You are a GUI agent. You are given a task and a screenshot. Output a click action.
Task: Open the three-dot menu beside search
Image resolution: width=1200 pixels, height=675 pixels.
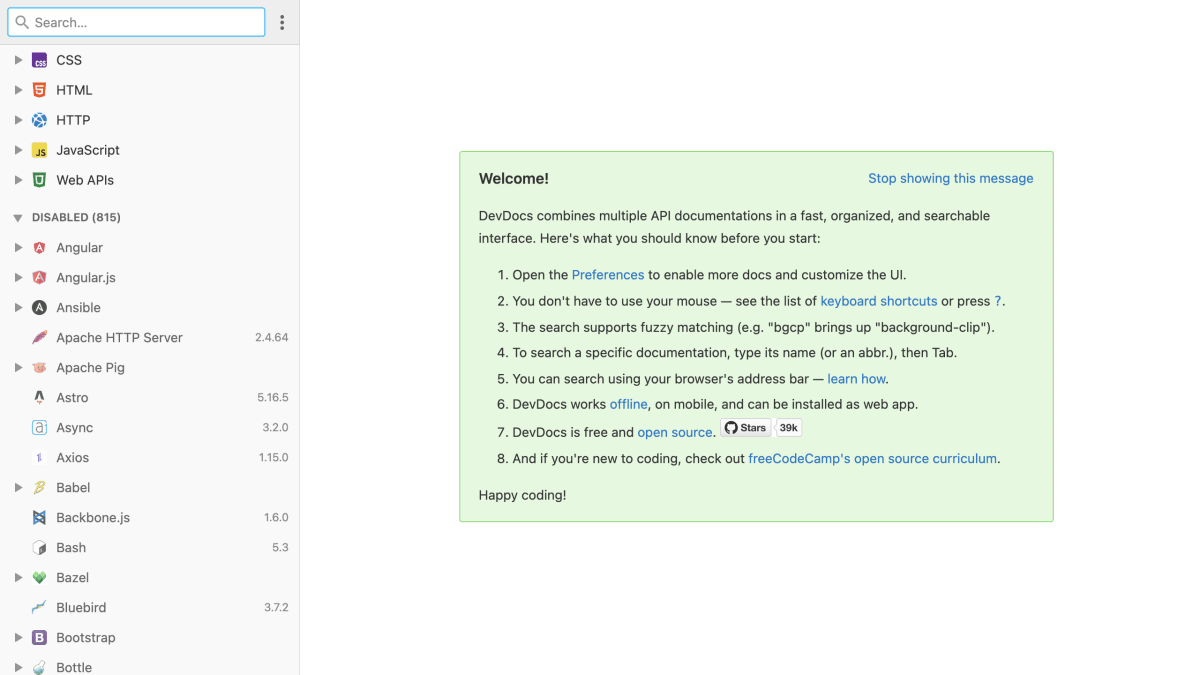click(282, 22)
